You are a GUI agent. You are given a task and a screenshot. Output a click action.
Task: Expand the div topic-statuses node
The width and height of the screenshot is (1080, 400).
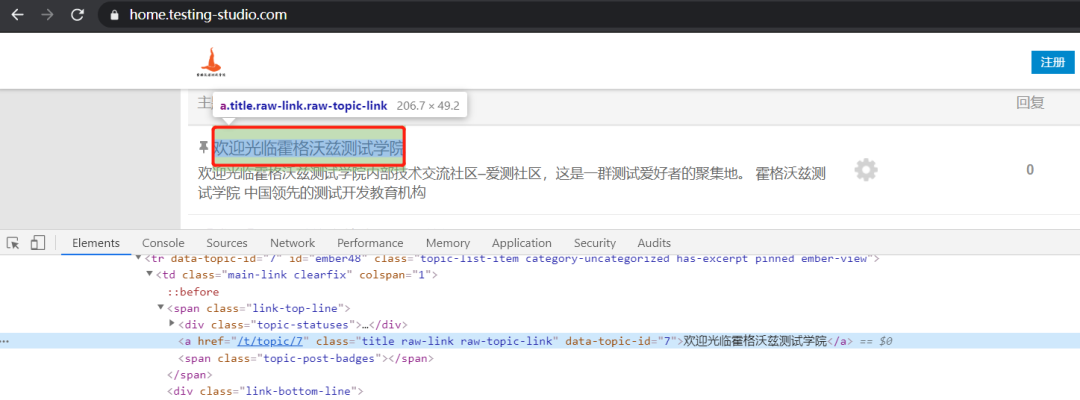point(172,324)
